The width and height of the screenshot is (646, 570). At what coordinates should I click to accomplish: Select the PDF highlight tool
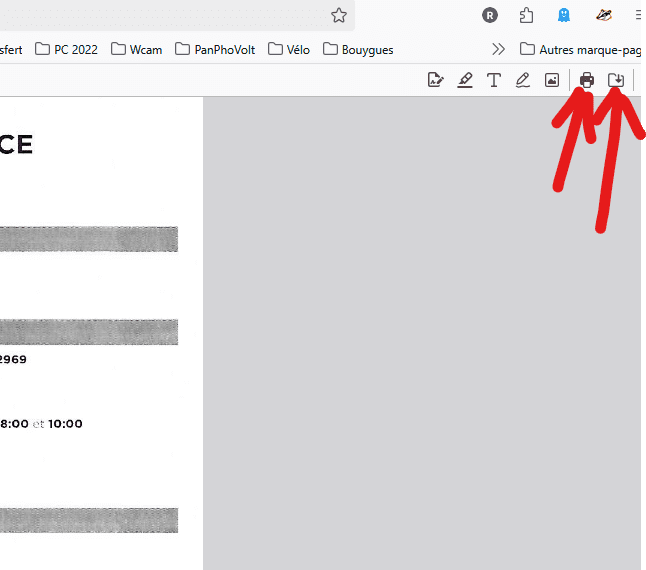tap(465, 80)
